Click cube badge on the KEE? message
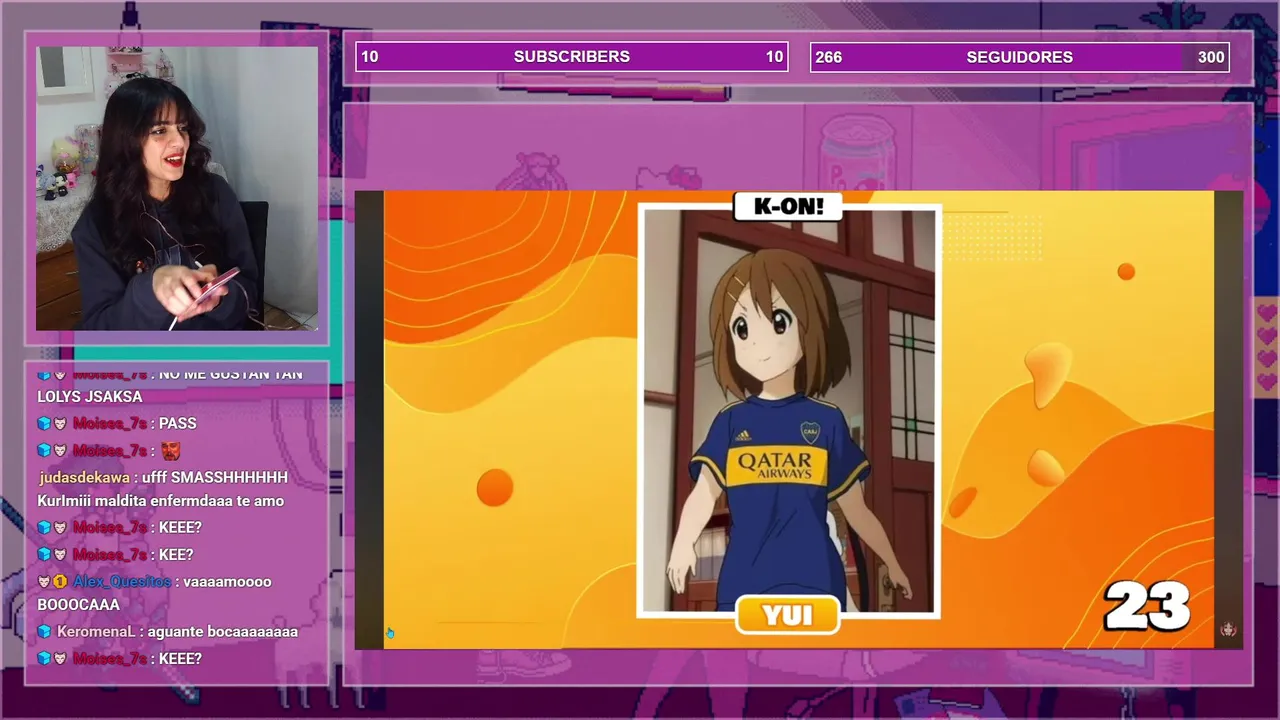 (x=44, y=555)
